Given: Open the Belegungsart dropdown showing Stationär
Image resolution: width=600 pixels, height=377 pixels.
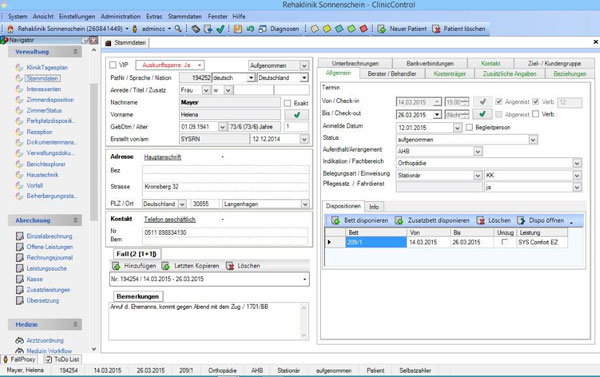Looking at the screenshot, I should [x=478, y=175].
